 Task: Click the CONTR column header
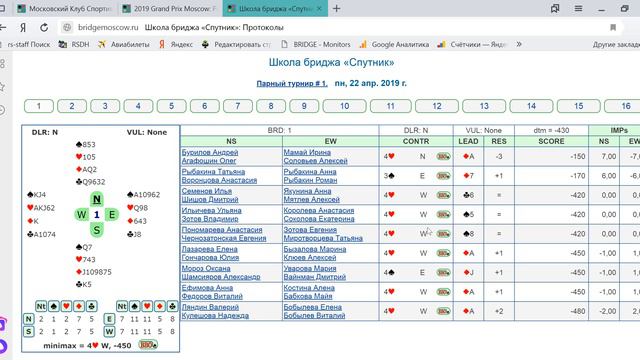point(416,141)
